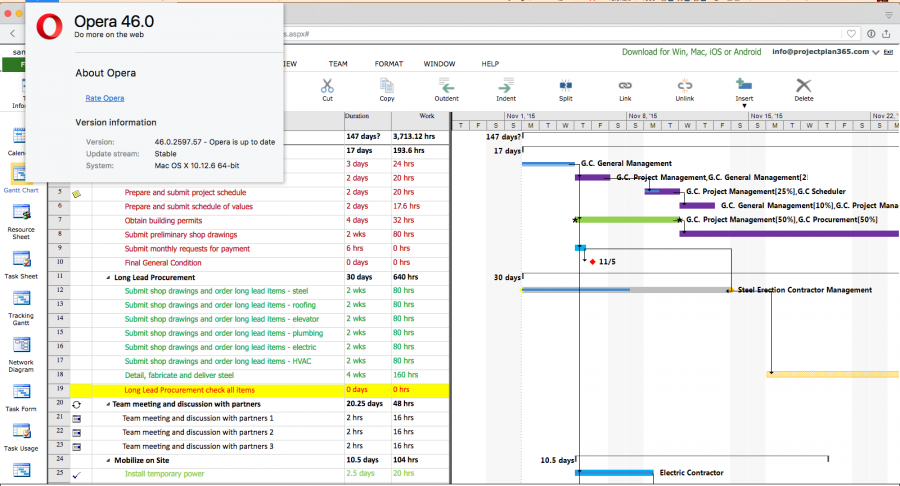
Task: Select task Submit preliminary shop drawings
Action: tap(180, 235)
